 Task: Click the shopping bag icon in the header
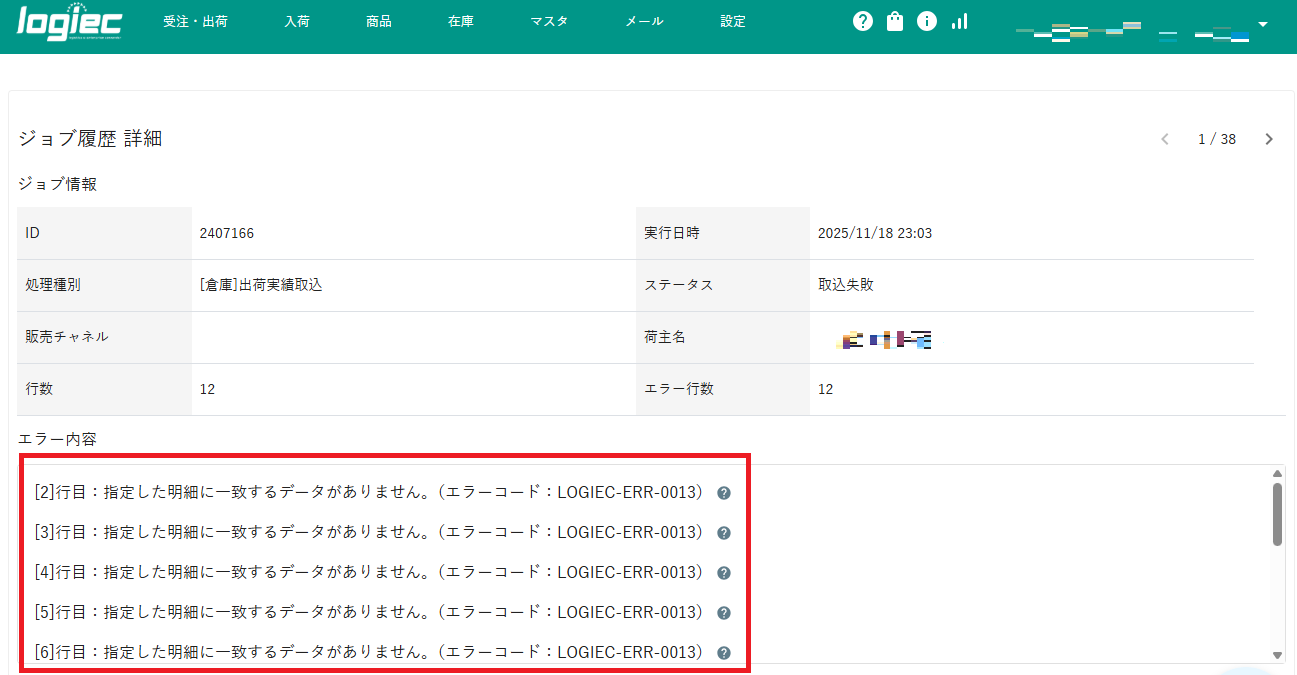pyautogui.click(x=894, y=21)
